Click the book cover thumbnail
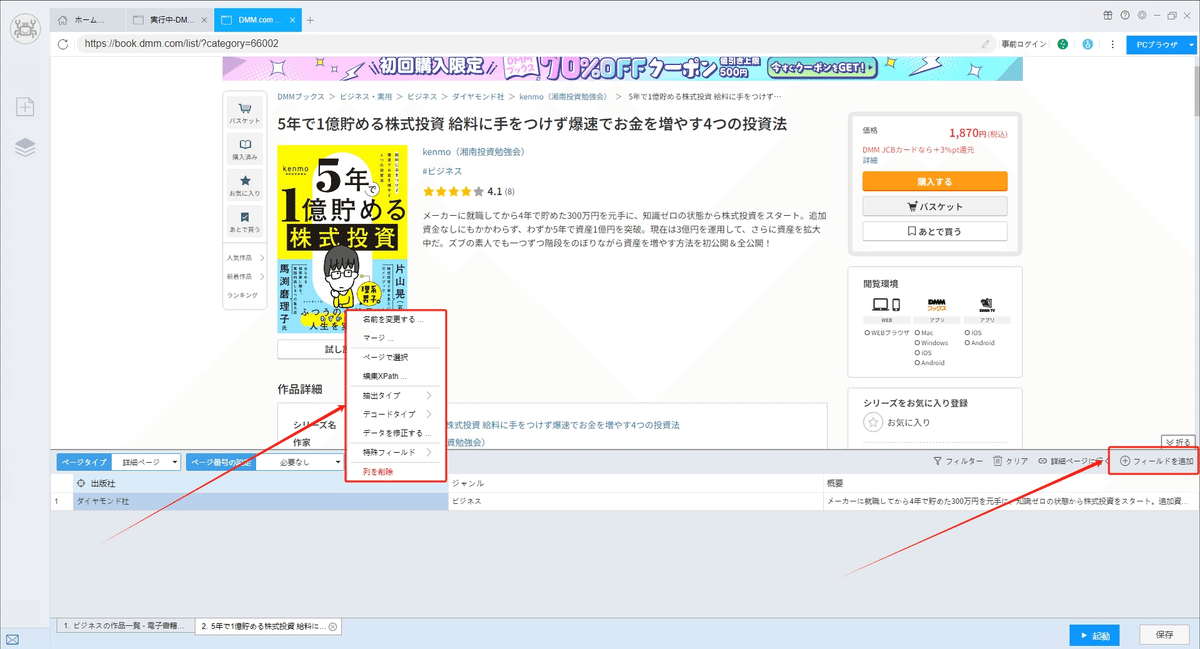Viewport: 1200px width, 649px height. click(343, 239)
